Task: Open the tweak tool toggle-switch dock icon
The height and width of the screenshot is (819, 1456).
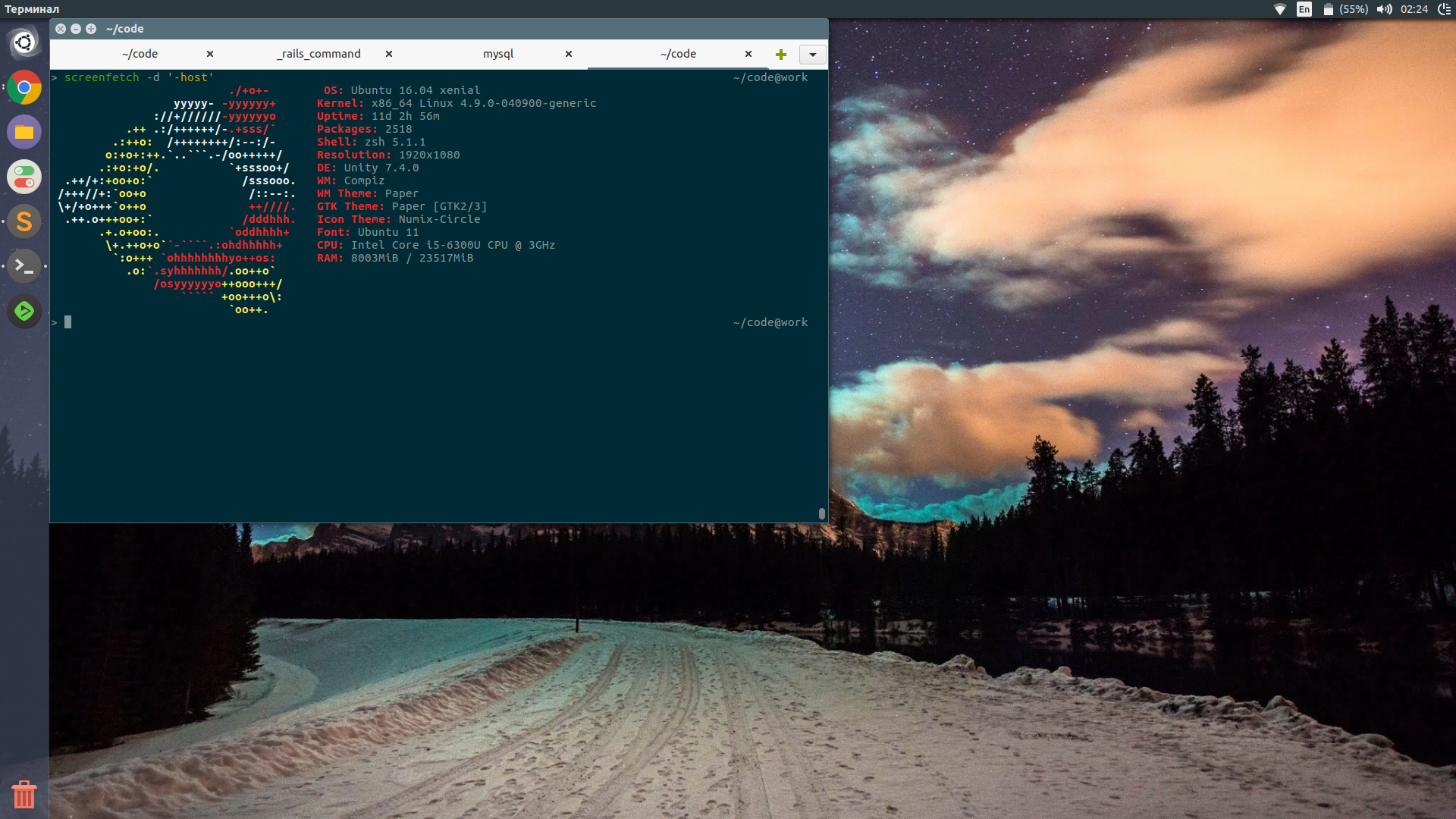Action: pyautogui.click(x=24, y=177)
